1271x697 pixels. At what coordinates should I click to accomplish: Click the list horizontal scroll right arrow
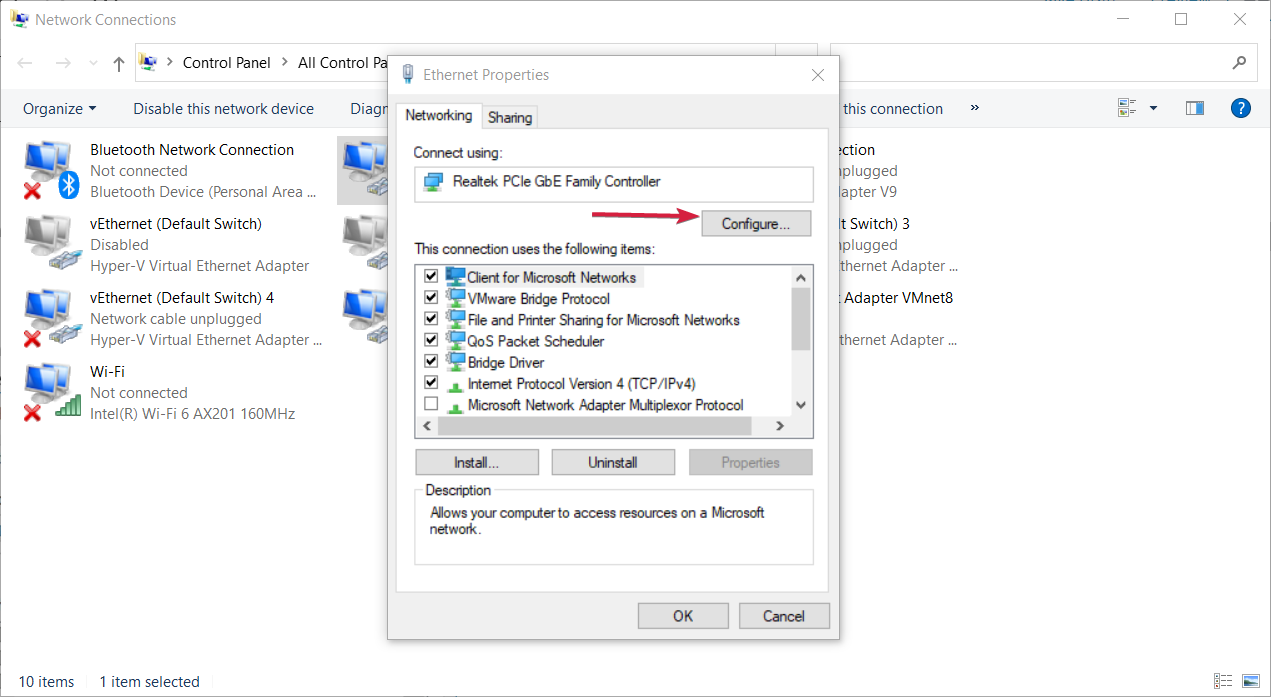pos(780,426)
